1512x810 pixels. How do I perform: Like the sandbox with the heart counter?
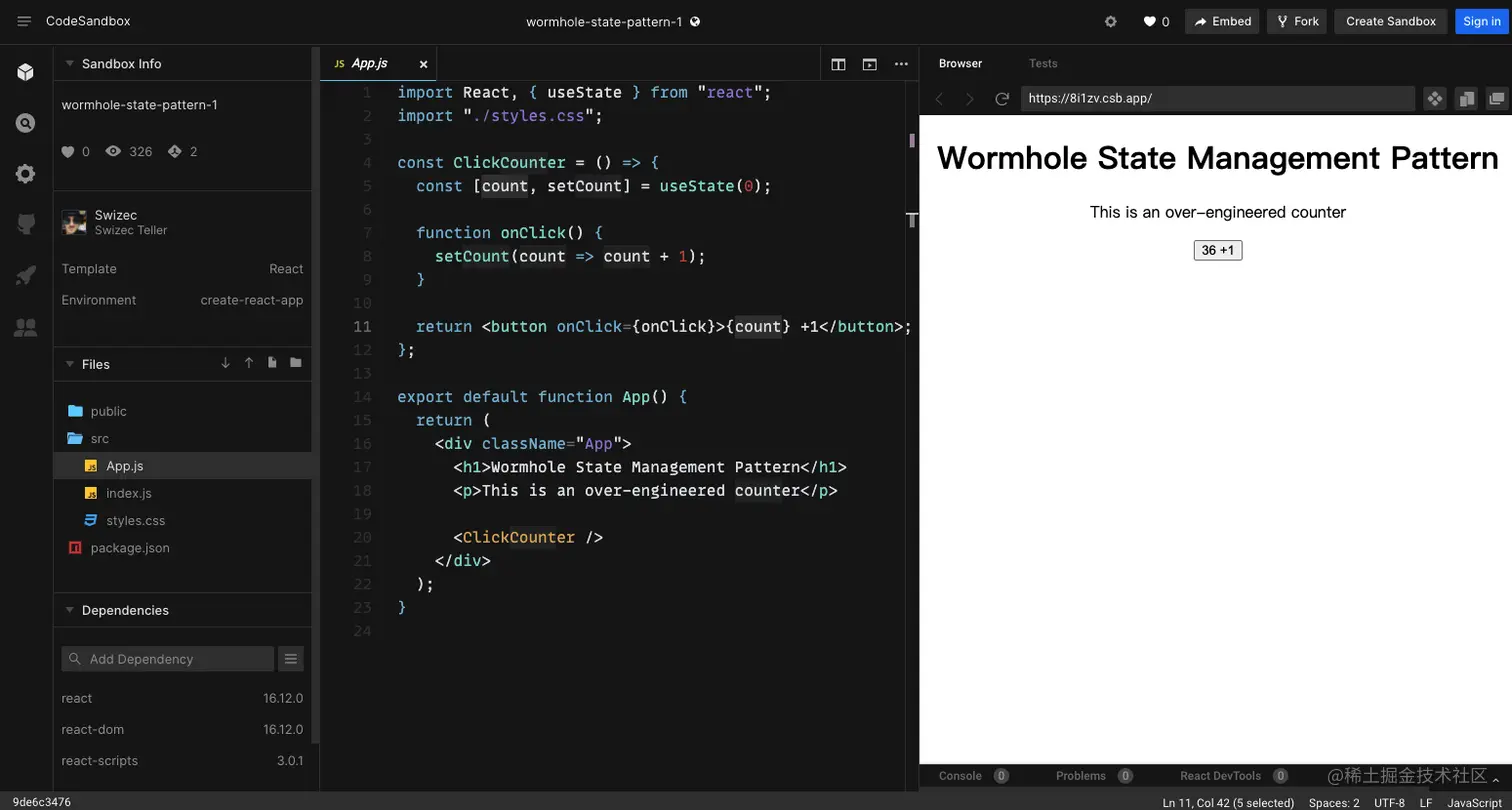[x=1156, y=21]
